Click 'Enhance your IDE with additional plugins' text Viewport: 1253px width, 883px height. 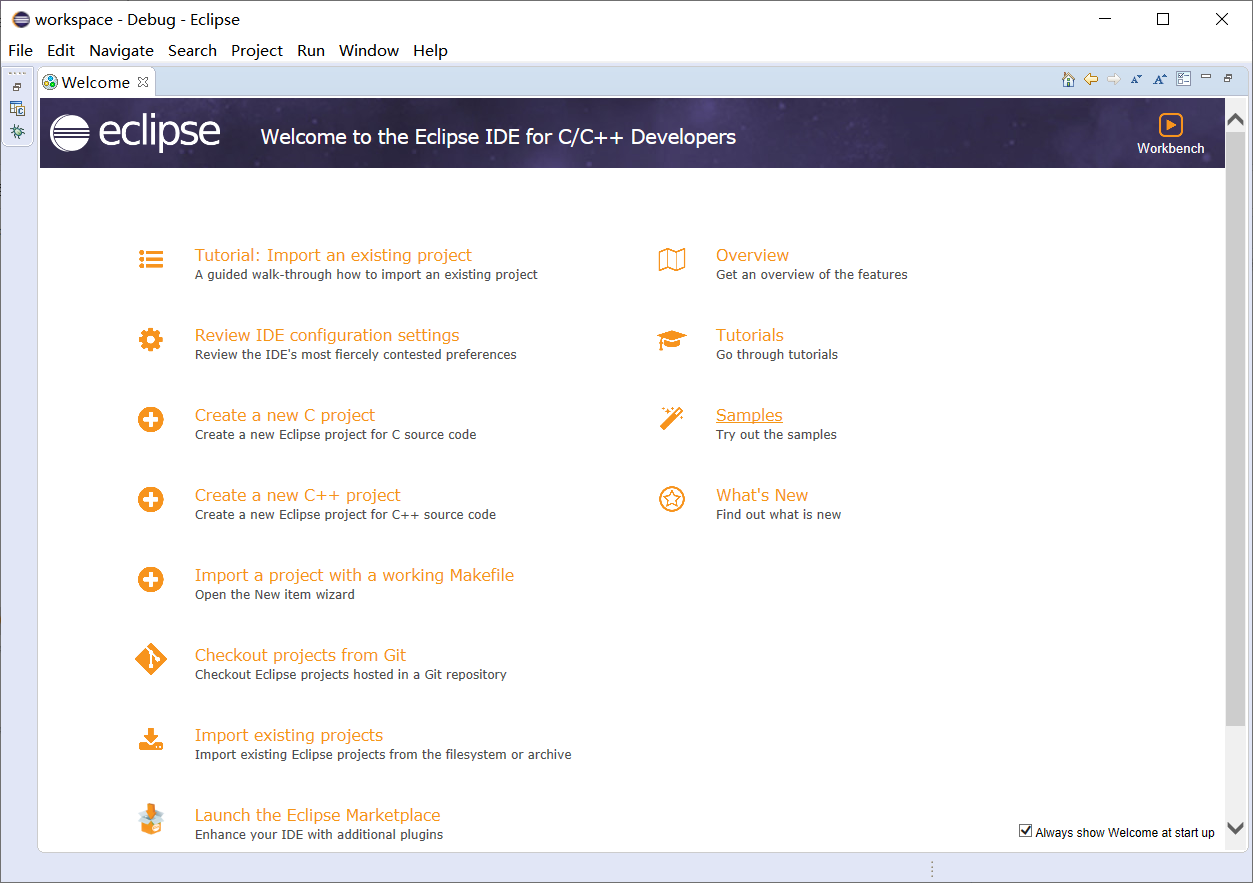tap(319, 834)
